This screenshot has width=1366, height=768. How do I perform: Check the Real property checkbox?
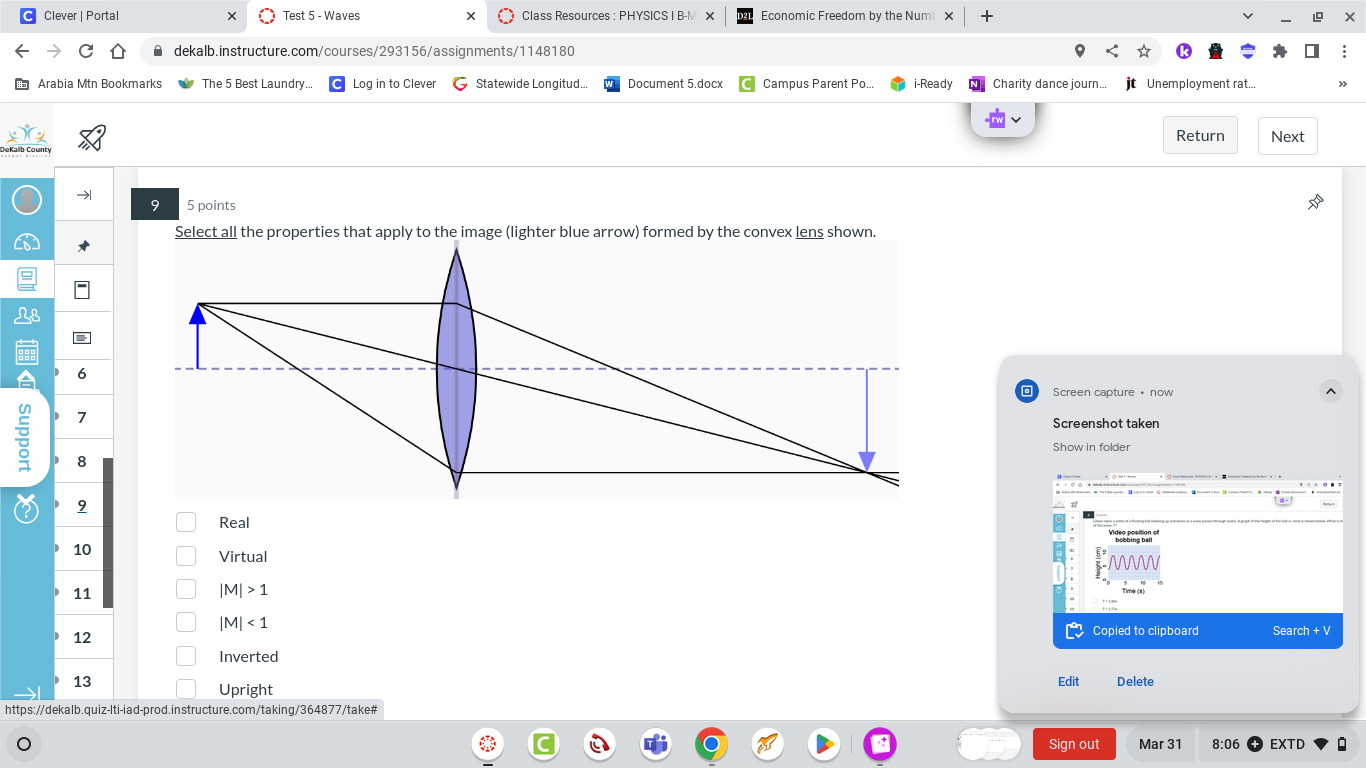(186, 522)
